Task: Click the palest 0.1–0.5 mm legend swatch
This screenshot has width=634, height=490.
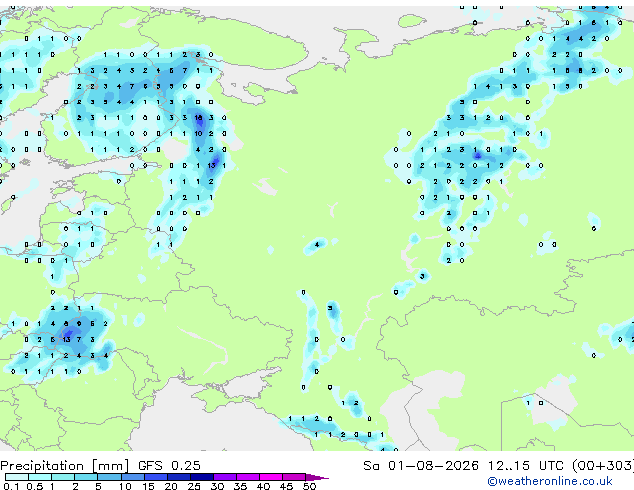Action: (x=17, y=477)
